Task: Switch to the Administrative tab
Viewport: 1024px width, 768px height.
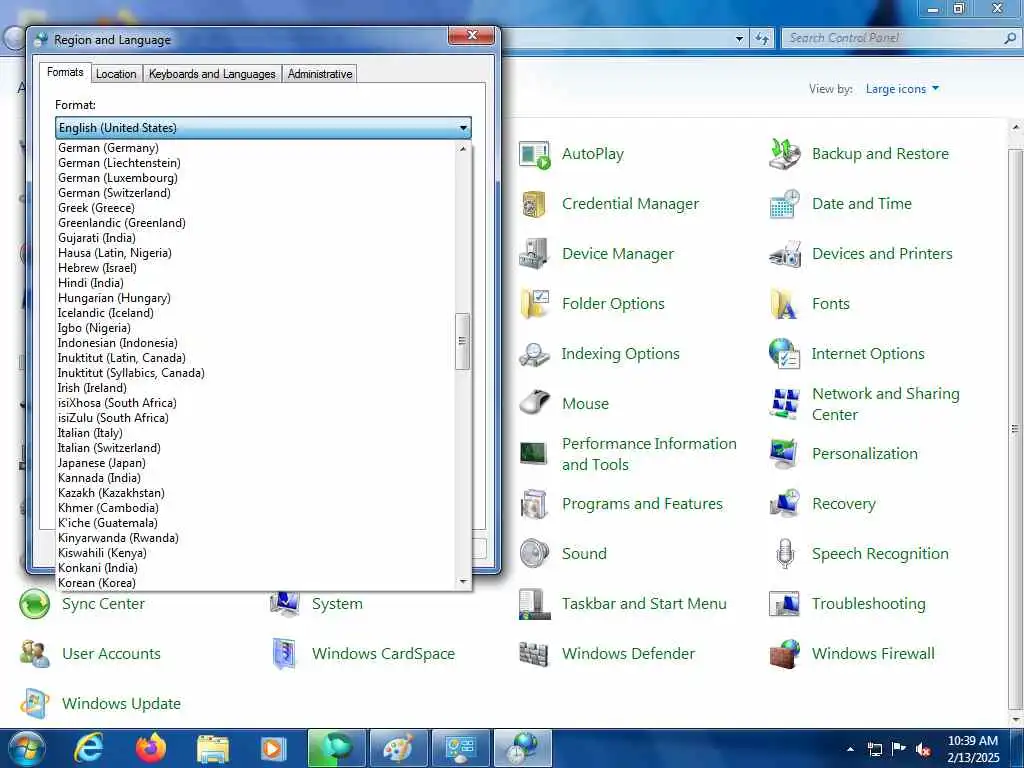Action: pyautogui.click(x=320, y=74)
